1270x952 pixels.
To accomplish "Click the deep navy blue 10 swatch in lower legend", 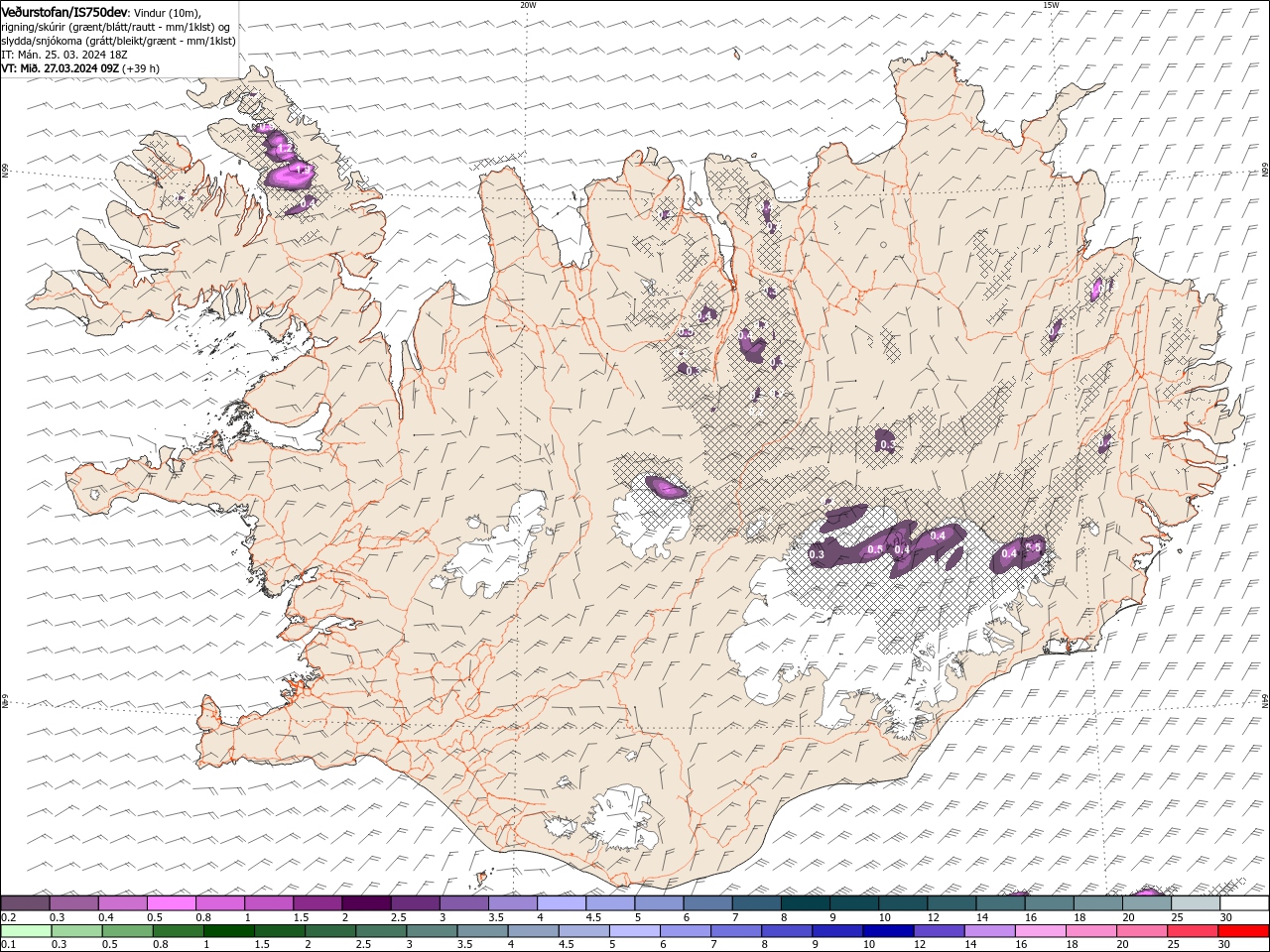I will [888, 931].
